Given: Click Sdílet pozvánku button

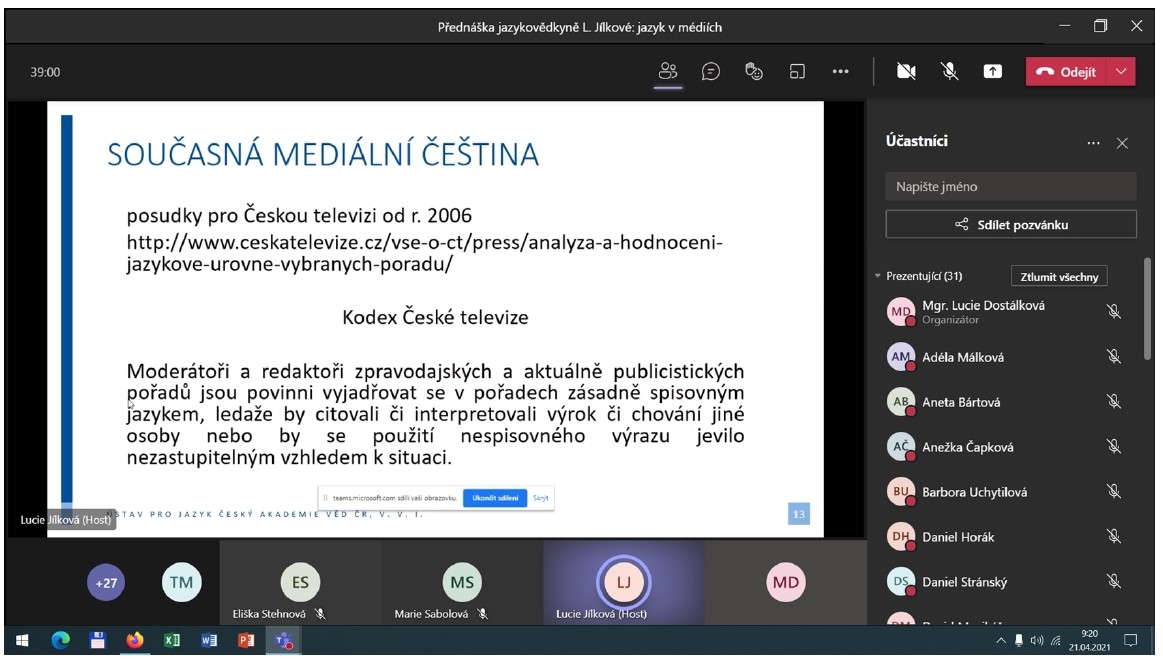Looking at the screenshot, I should (1010, 224).
